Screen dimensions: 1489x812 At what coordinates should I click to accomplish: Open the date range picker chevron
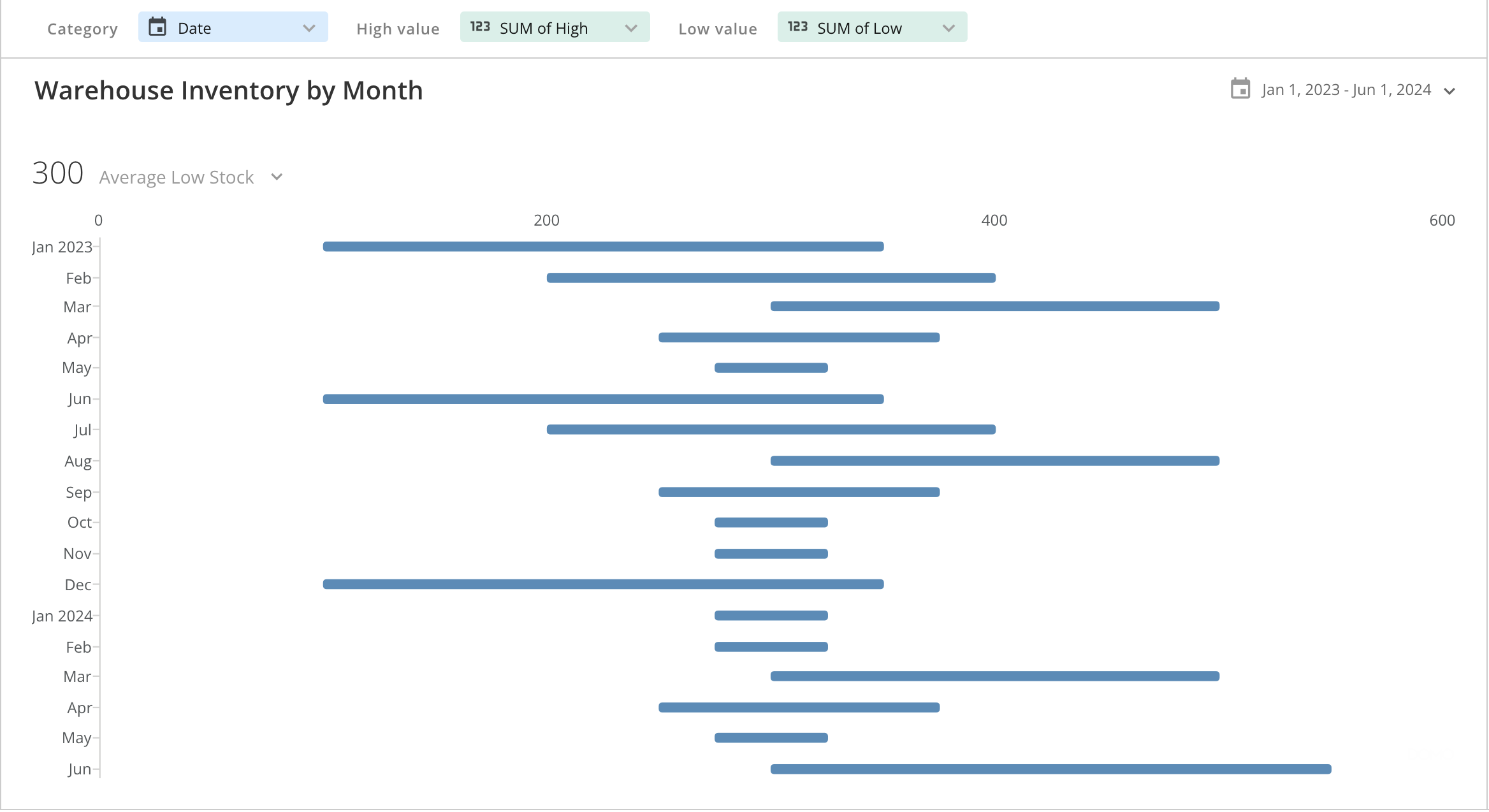point(1449,91)
